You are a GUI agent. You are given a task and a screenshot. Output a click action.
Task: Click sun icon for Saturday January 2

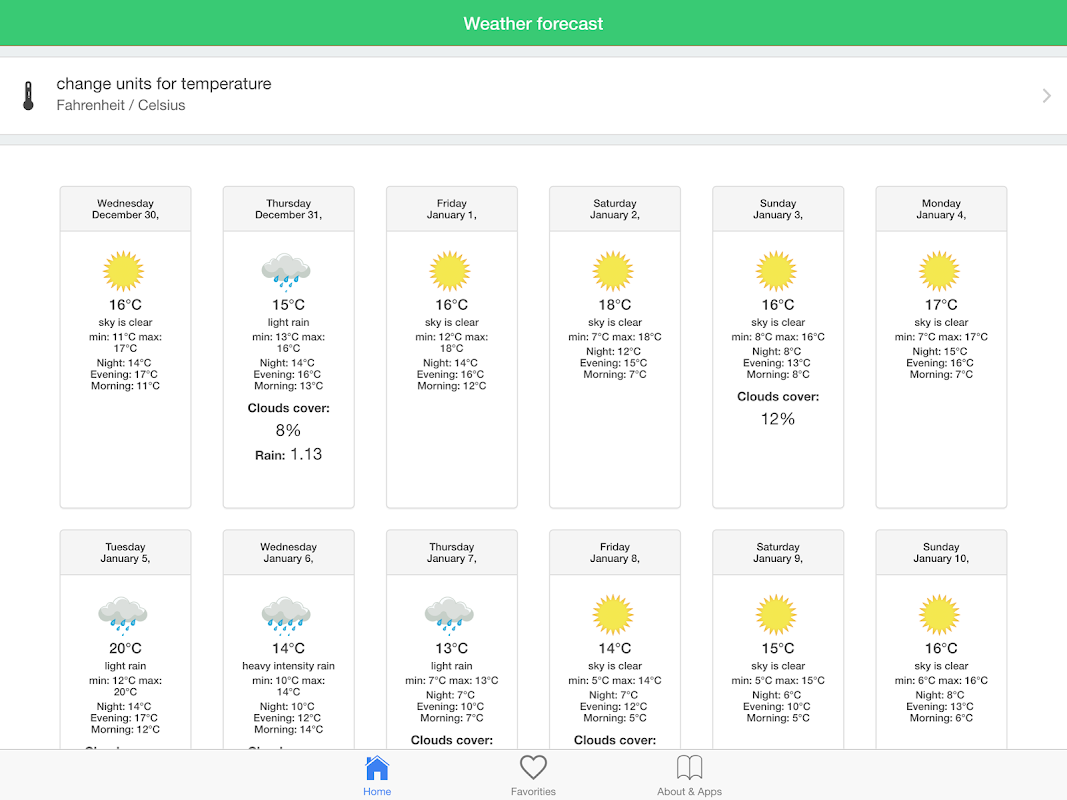613,271
